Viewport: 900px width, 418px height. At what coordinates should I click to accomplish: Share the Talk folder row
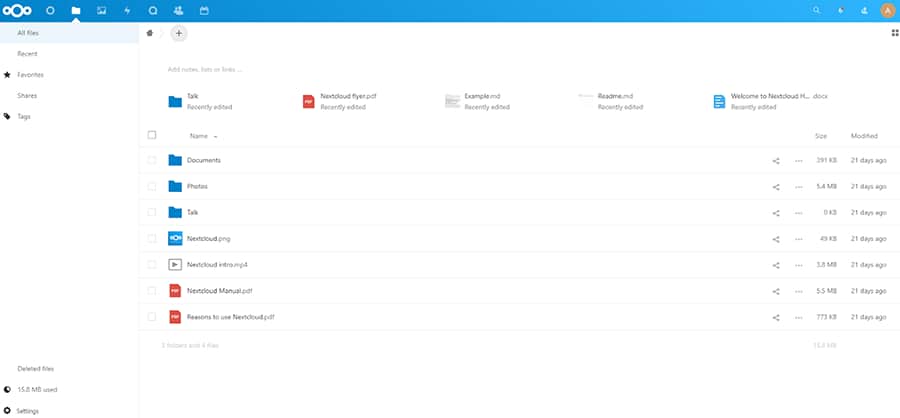click(776, 213)
